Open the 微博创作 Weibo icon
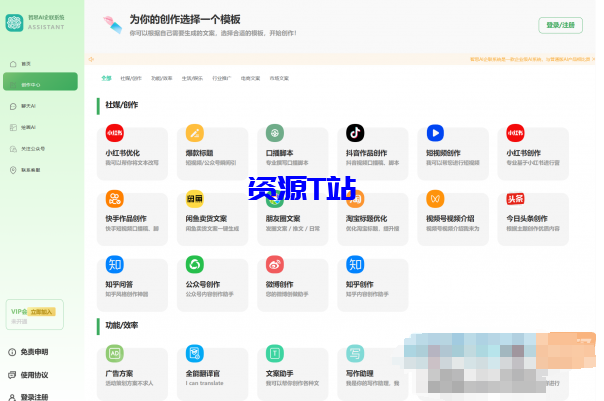 coord(275,265)
